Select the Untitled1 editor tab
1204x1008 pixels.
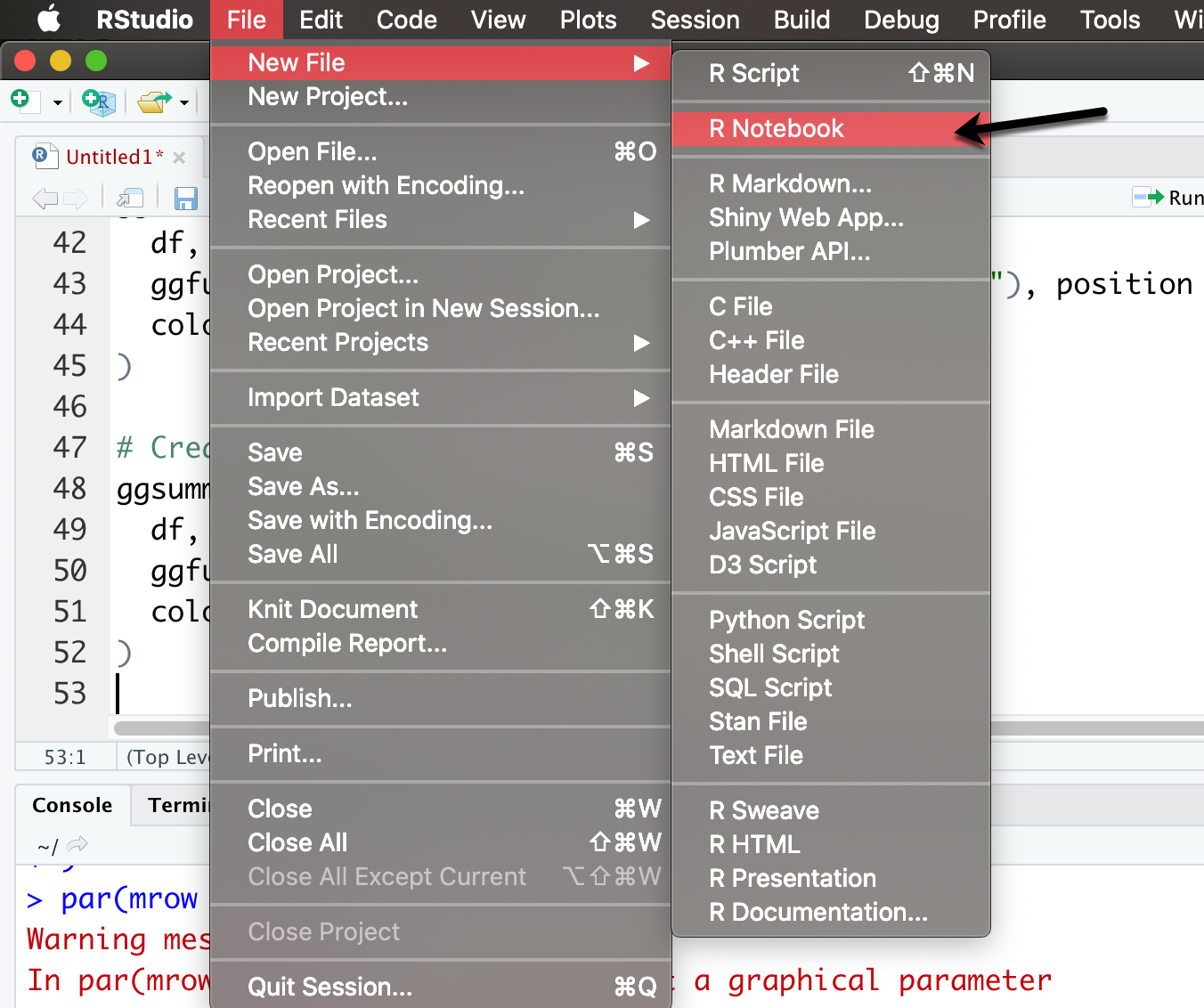coord(109,157)
